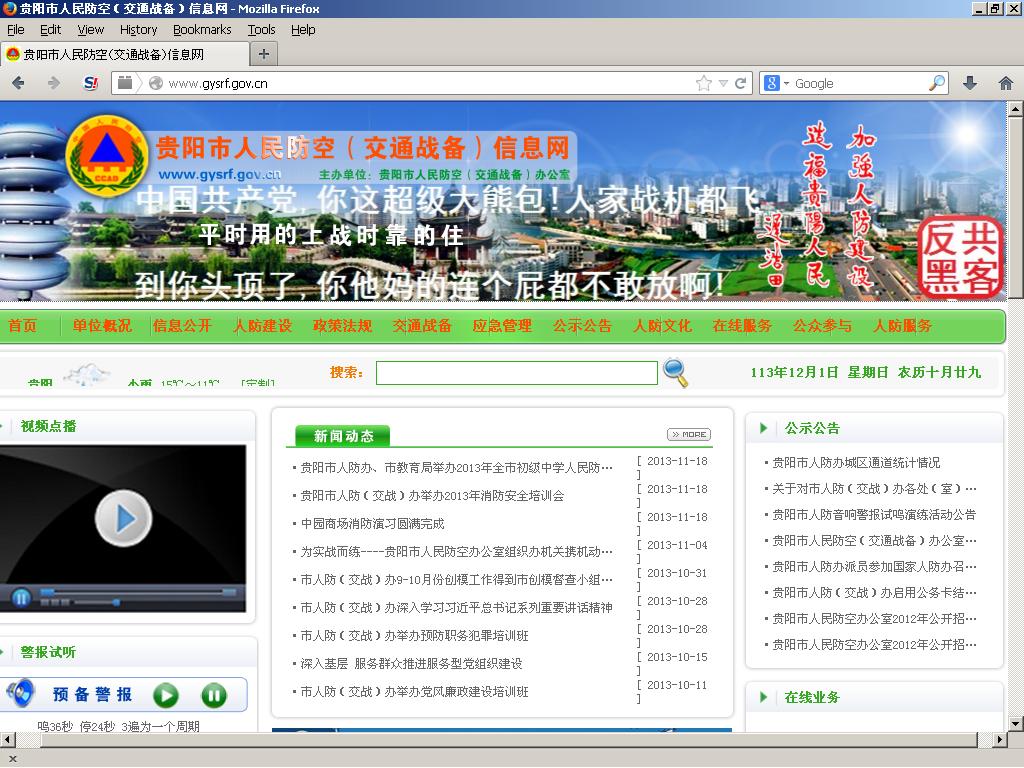Submit Google search with magnifier icon
Image resolution: width=1024 pixels, height=768 pixels.
(x=936, y=83)
